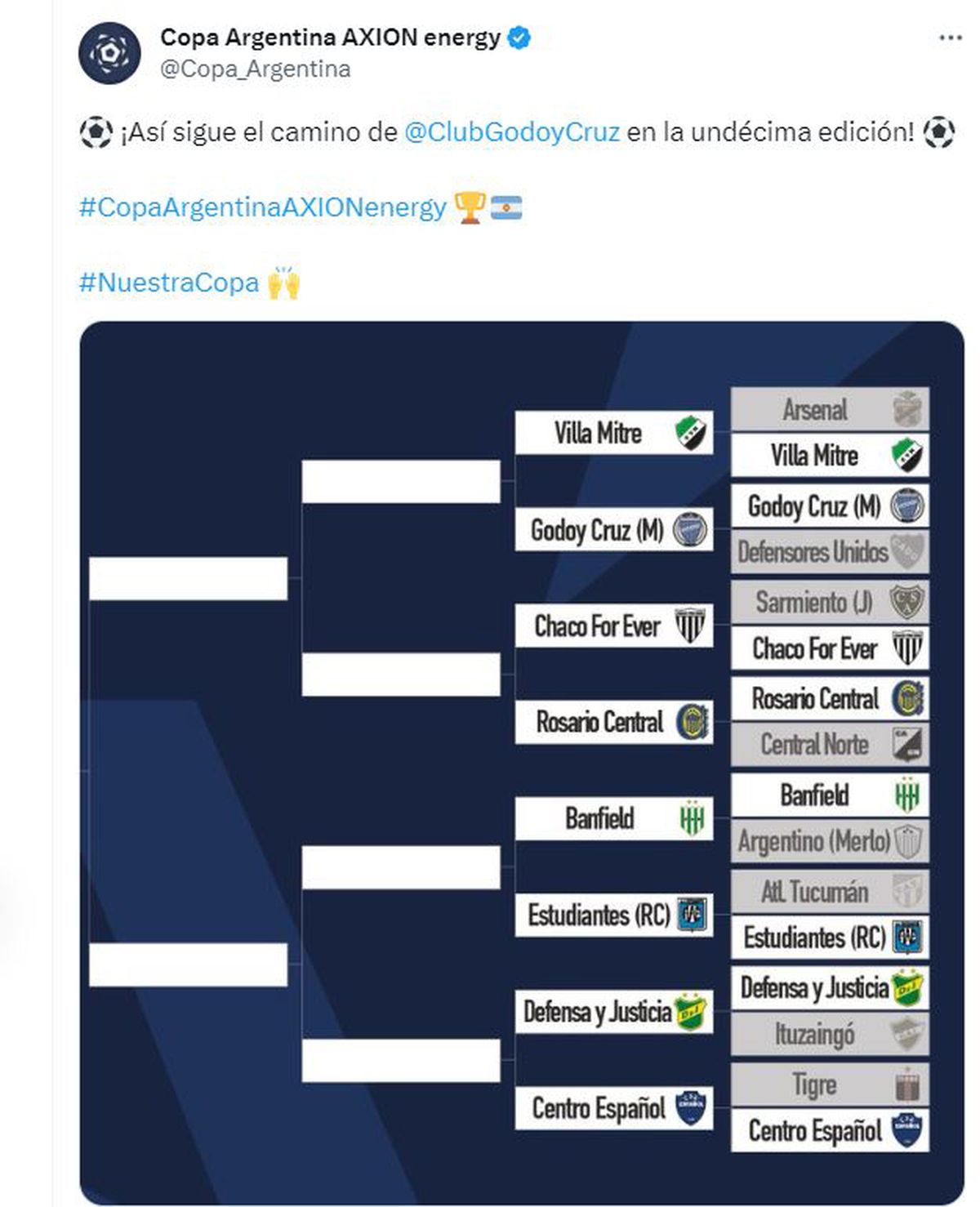
Task: Open the #NuestraCopa hashtag link
Action: (x=168, y=283)
